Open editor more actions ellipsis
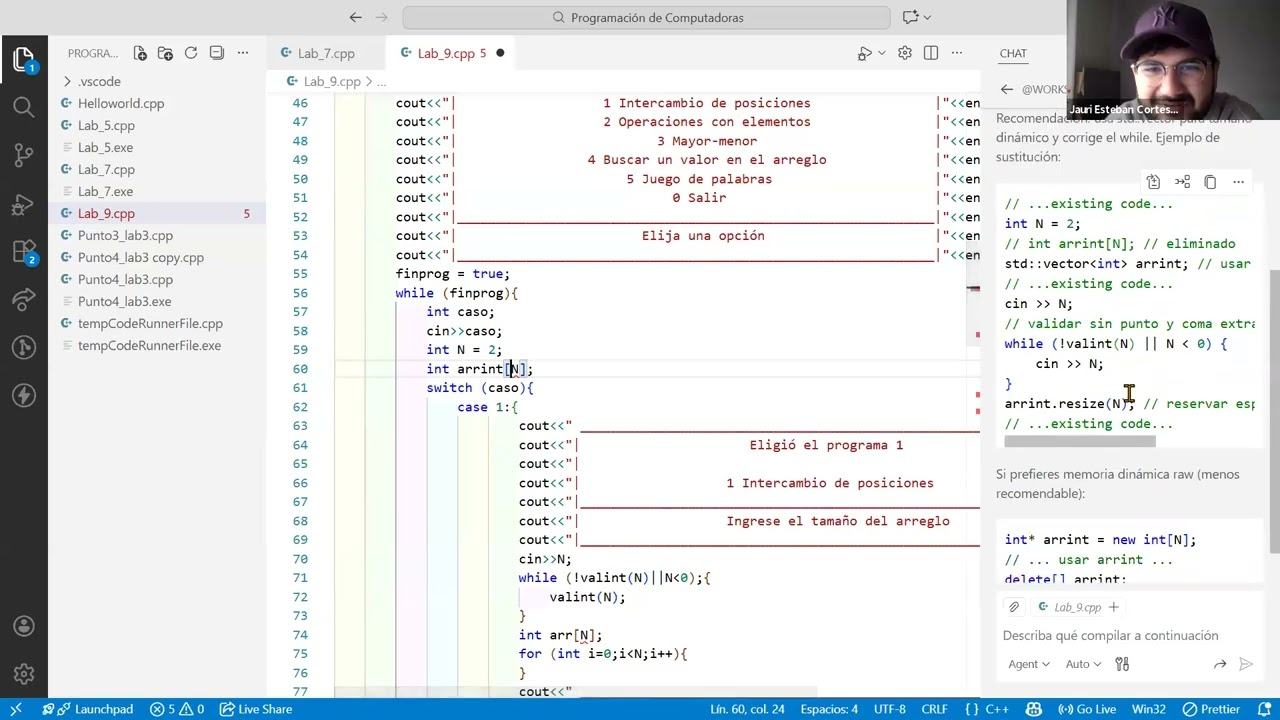 click(x=957, y=53)
